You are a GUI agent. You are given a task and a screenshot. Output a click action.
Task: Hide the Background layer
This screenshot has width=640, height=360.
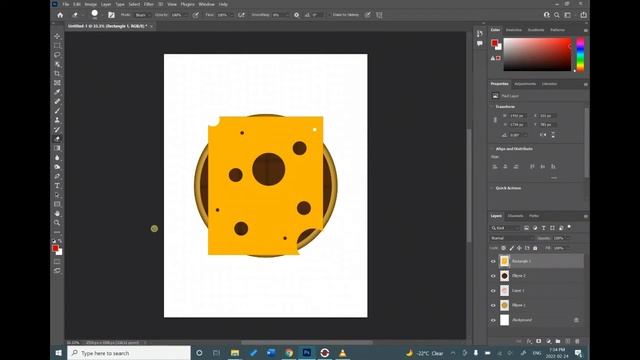[x=493, y=320]
